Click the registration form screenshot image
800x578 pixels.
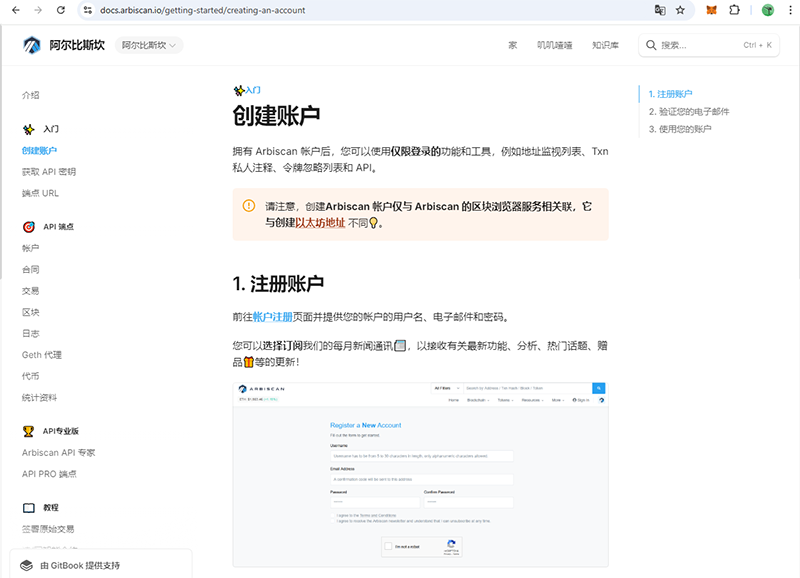(x=420, y=473)
